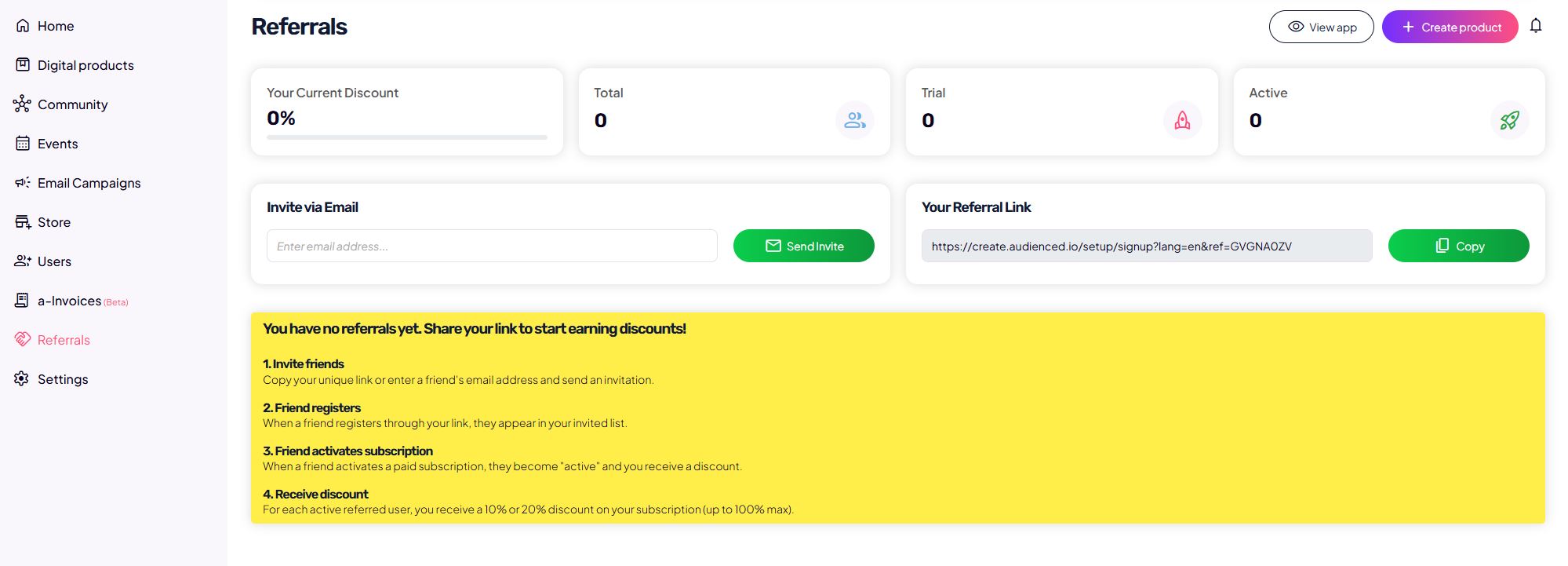
Task: Click the Home icon in sidebar
Action: [23, 26]
